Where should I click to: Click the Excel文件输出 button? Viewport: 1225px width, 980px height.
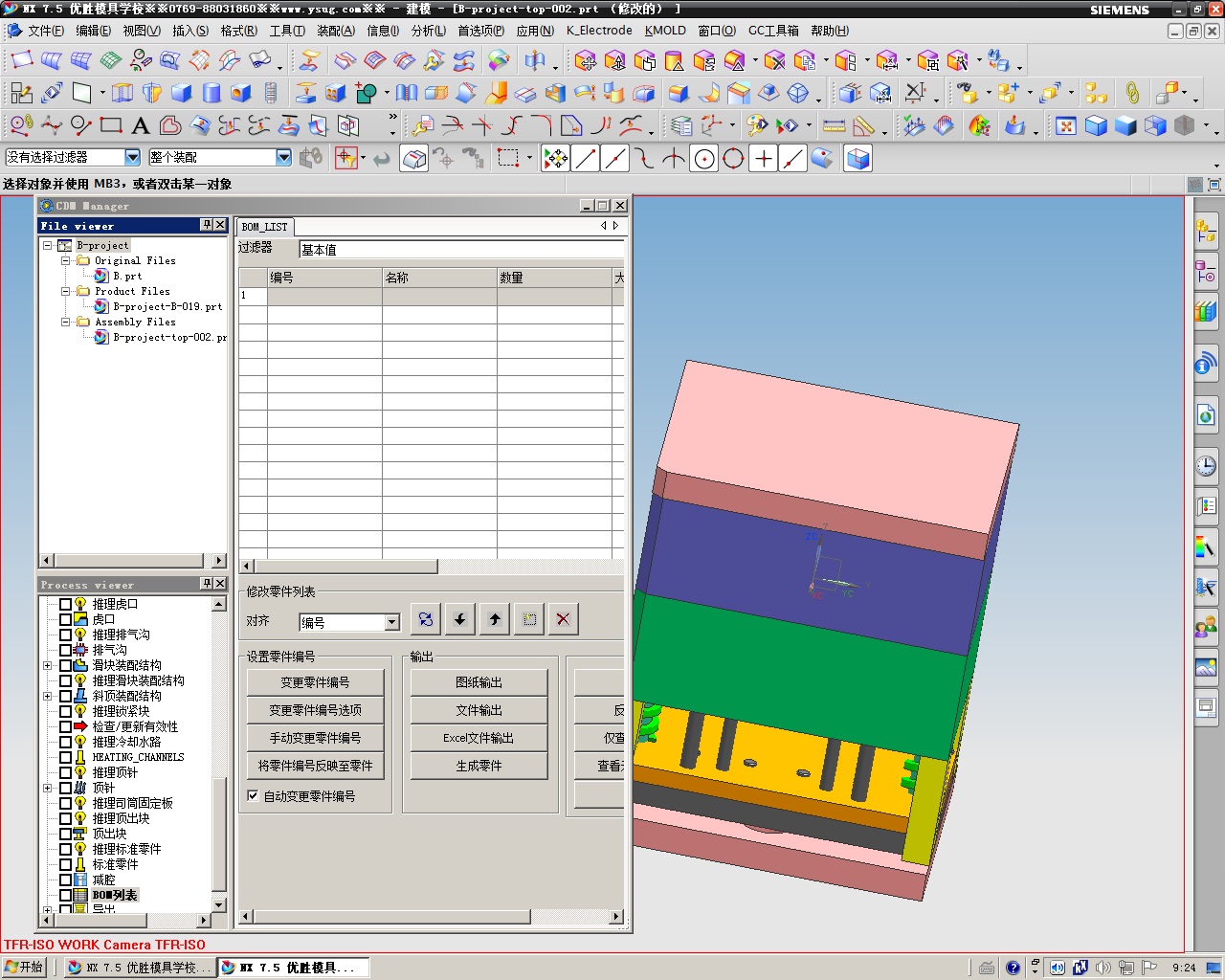pyautogui.click(x=479, y=738)
